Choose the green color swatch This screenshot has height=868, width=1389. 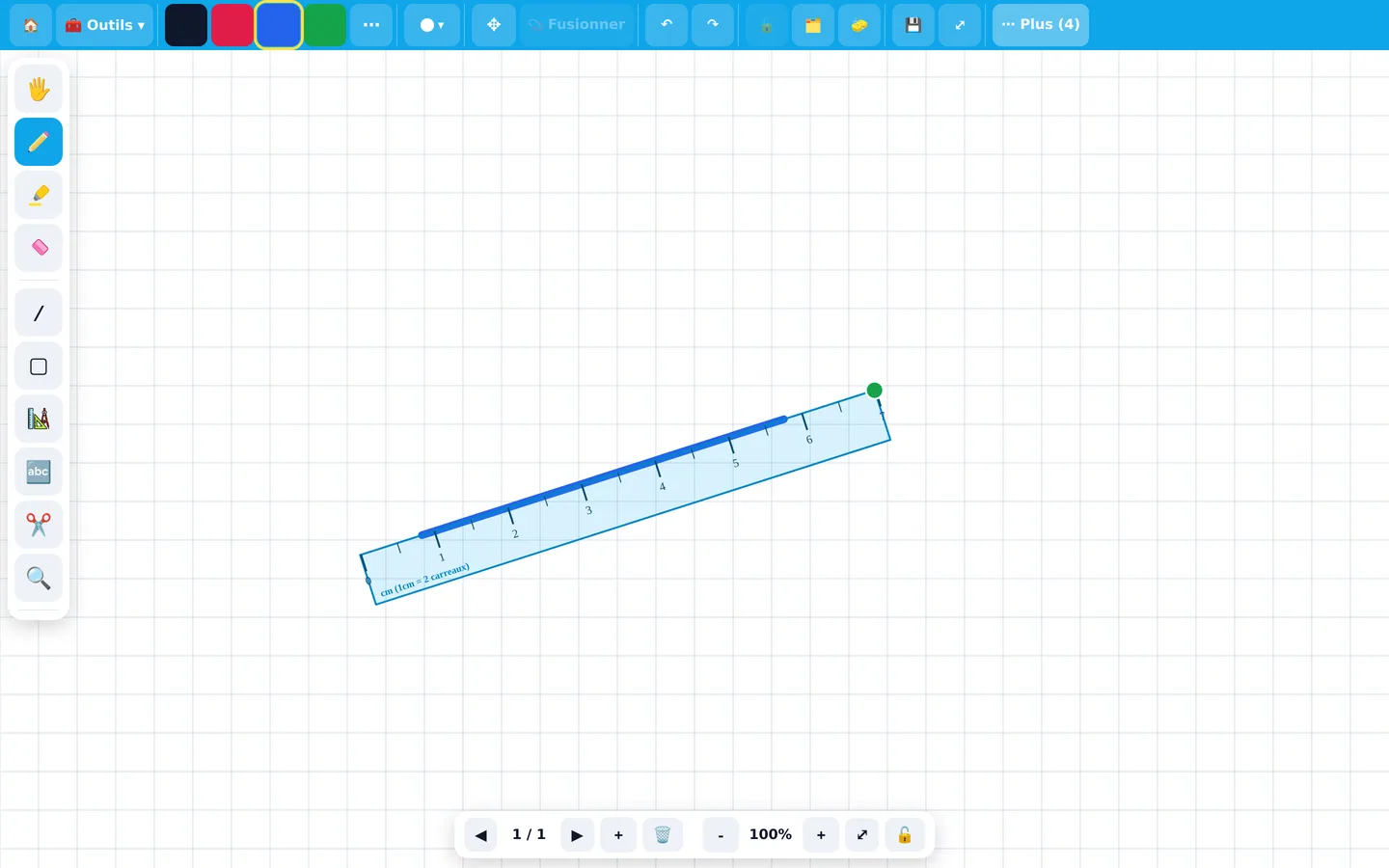point(325,25)
